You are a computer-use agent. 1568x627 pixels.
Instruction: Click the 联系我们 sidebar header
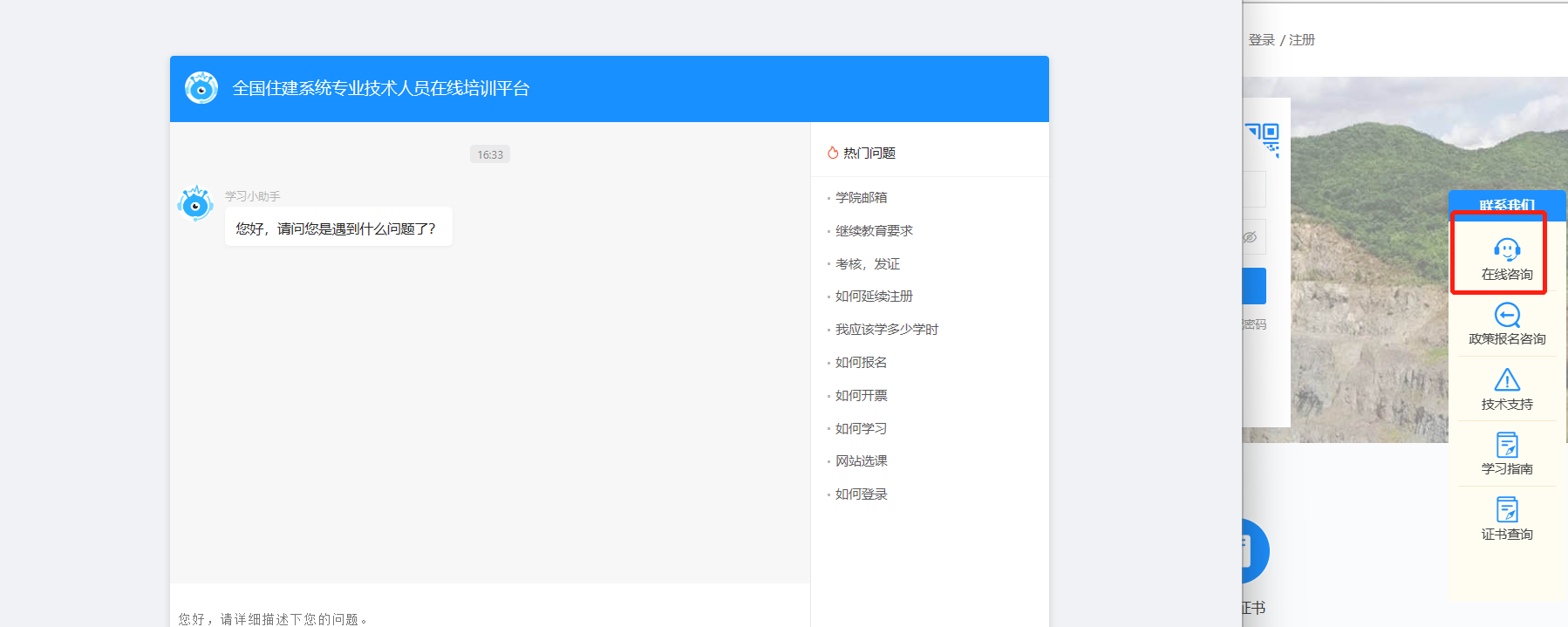point(1507,205)
